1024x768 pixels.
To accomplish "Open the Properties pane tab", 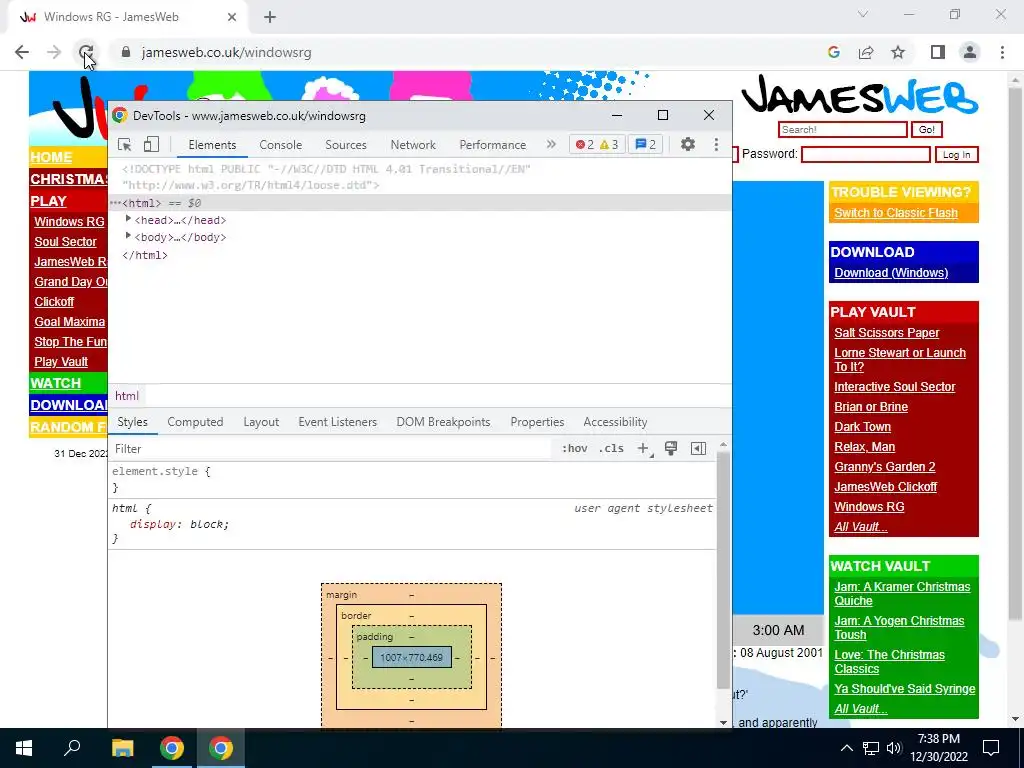I will 537,422.
